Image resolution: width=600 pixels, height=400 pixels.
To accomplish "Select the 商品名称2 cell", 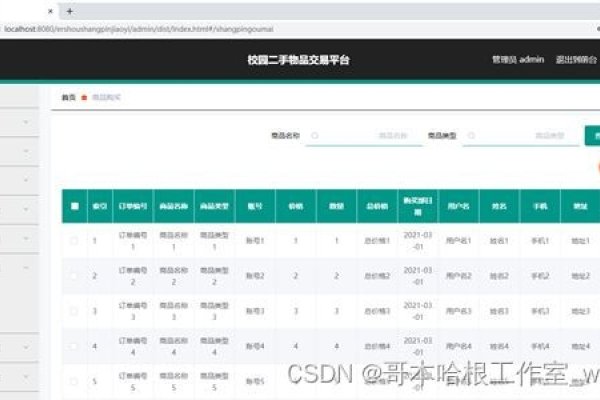I will [174, 276].
